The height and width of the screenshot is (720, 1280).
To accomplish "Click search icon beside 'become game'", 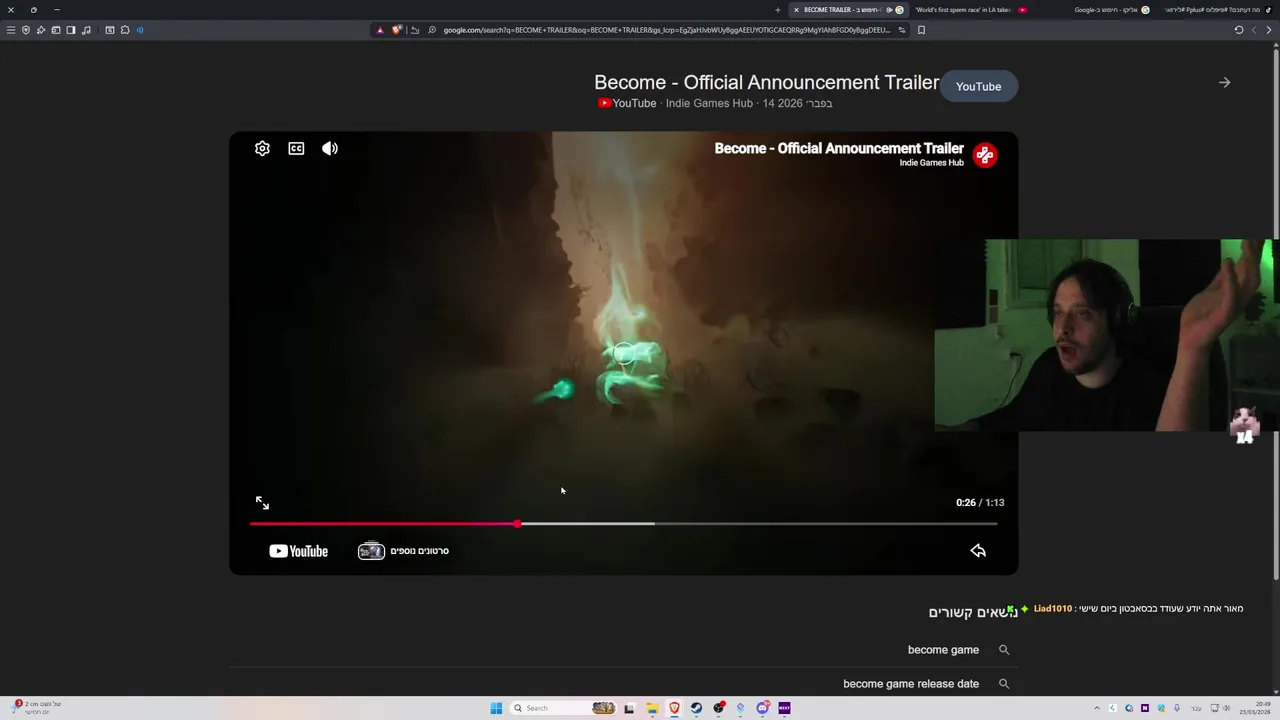I will [1004, 650].
